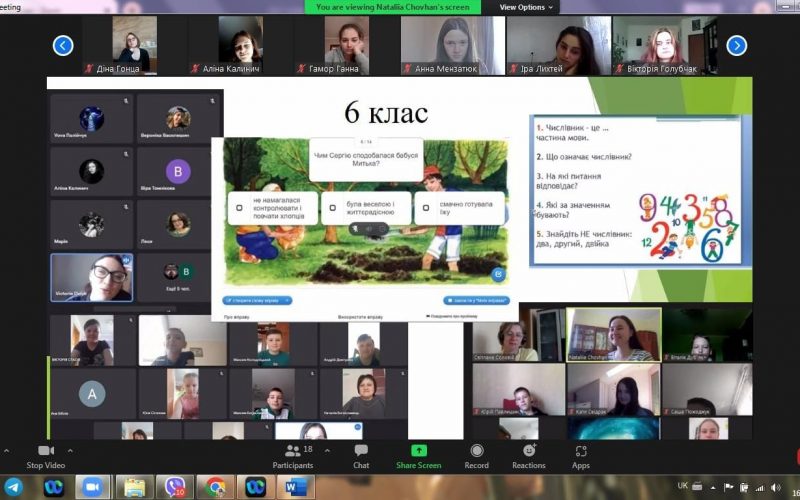
Task: Open the Participants panel
Action: pos(292,451)
